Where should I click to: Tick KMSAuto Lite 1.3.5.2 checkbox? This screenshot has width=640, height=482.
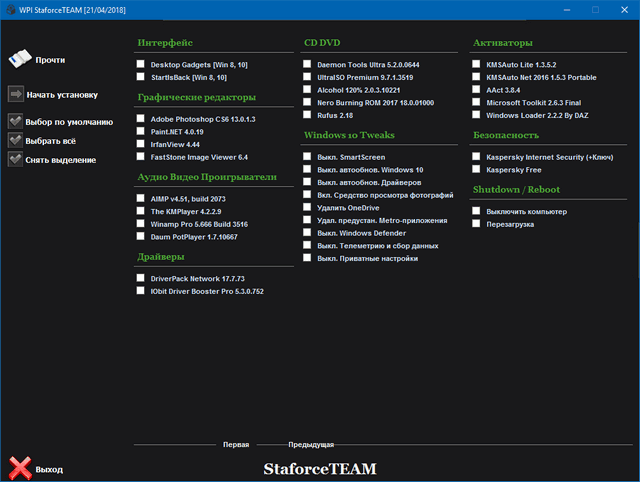pyautogui.click(x=476, y=64)
